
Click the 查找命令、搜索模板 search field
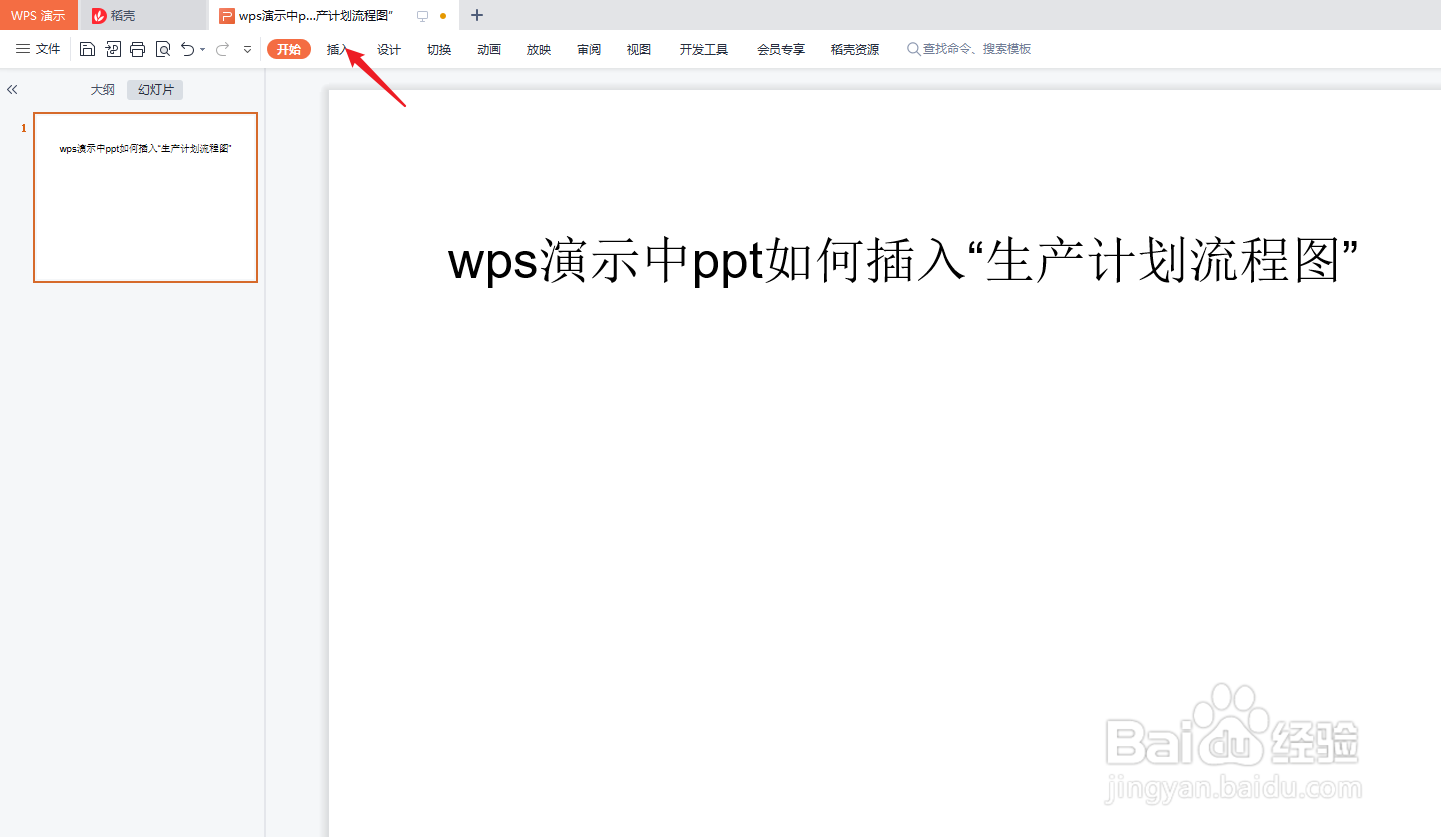[x=969, y=49]
